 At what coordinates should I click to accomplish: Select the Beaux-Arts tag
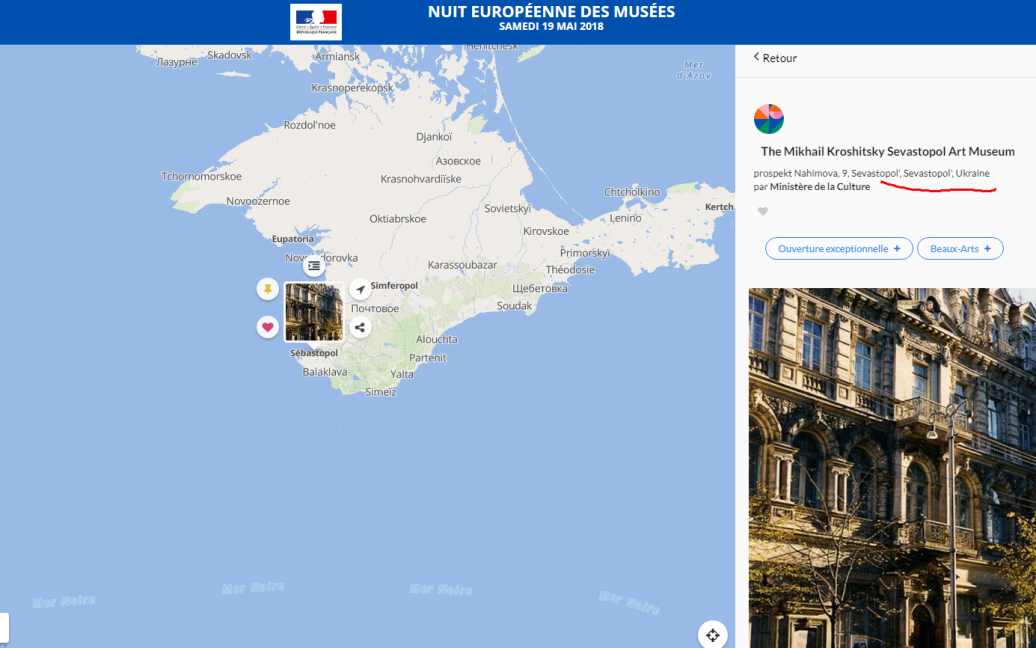point(960,248)
